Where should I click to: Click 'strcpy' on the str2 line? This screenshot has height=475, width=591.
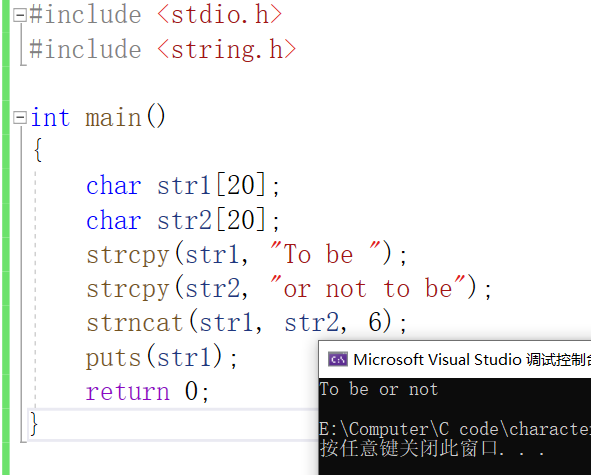tap(128, 290)
